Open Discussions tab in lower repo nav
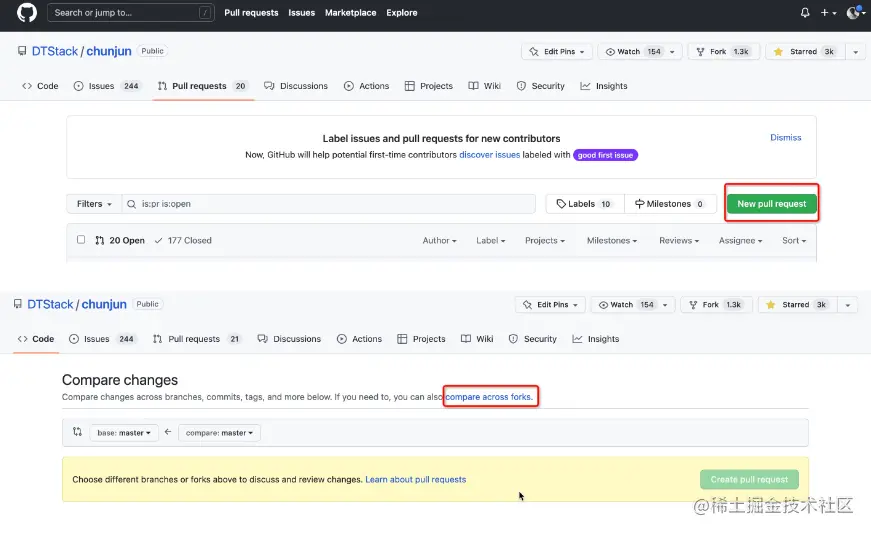The image size is (871, 533). pyautogui.click(x=289, y=339)
